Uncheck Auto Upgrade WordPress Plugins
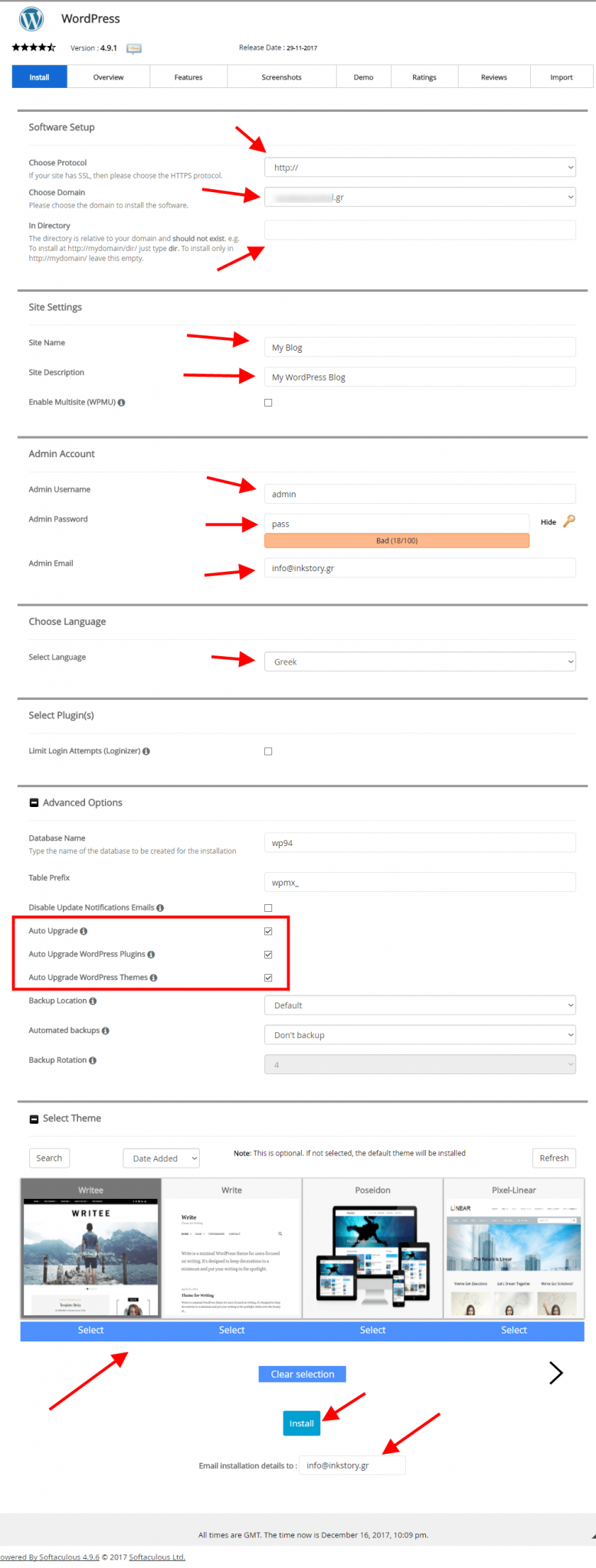Viewport: 596px width, 1568px height. click(x=268, y=955)
